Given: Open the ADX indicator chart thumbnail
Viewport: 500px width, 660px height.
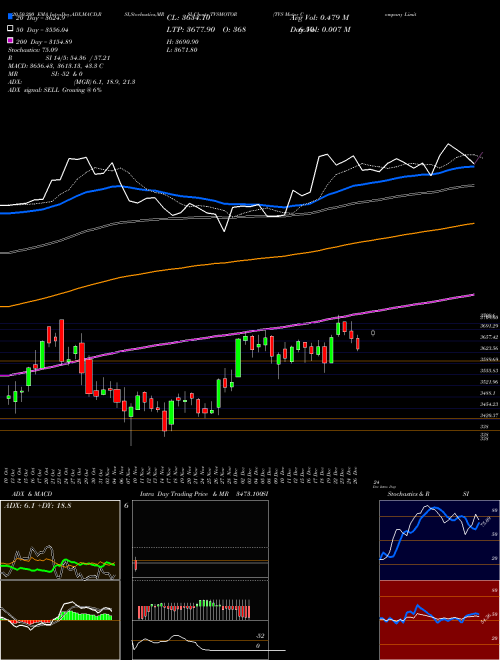Looking at the screenshot, I should 60,540.
